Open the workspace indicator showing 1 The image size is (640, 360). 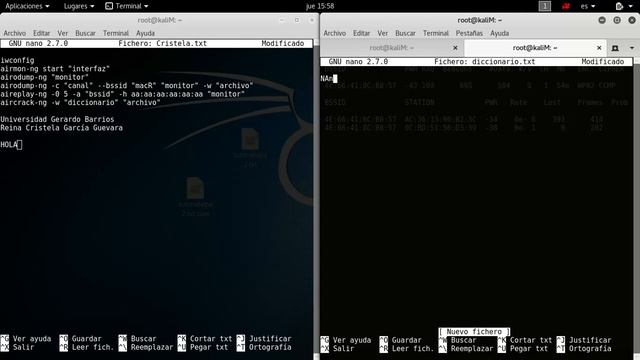pos(544,6)
